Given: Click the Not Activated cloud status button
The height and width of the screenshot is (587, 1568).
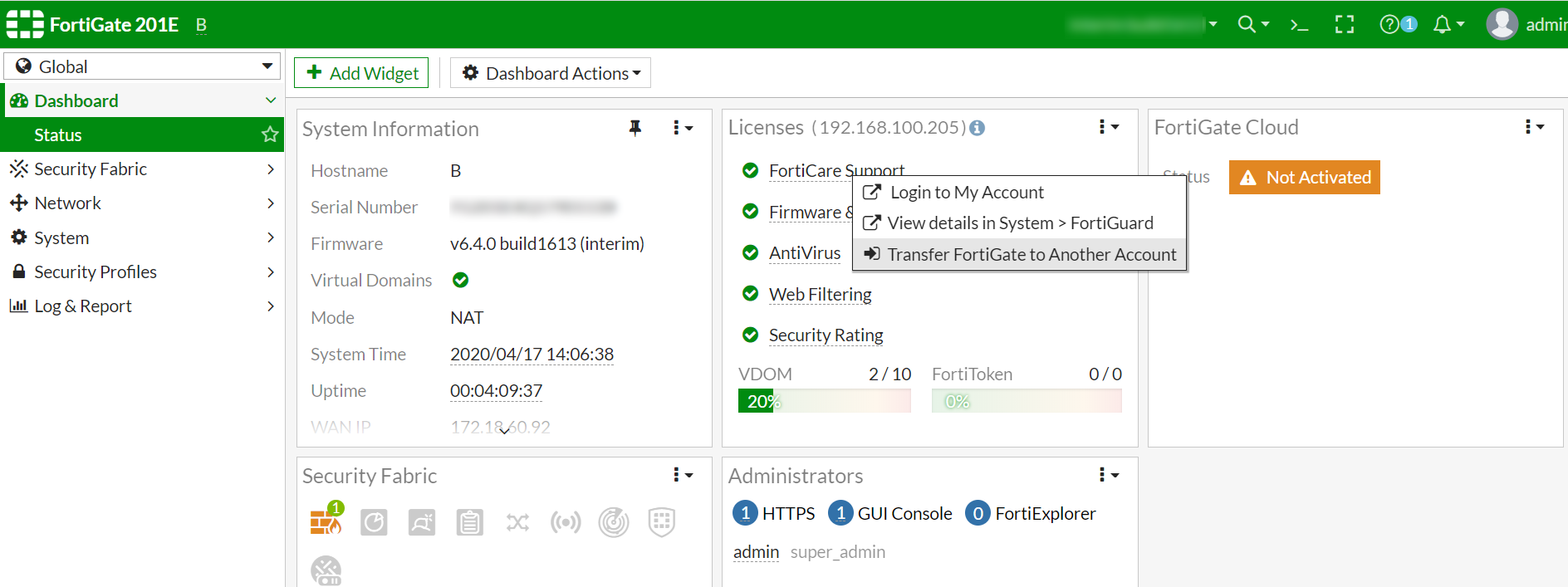Looking at the screenshot, I should 1304,178.
